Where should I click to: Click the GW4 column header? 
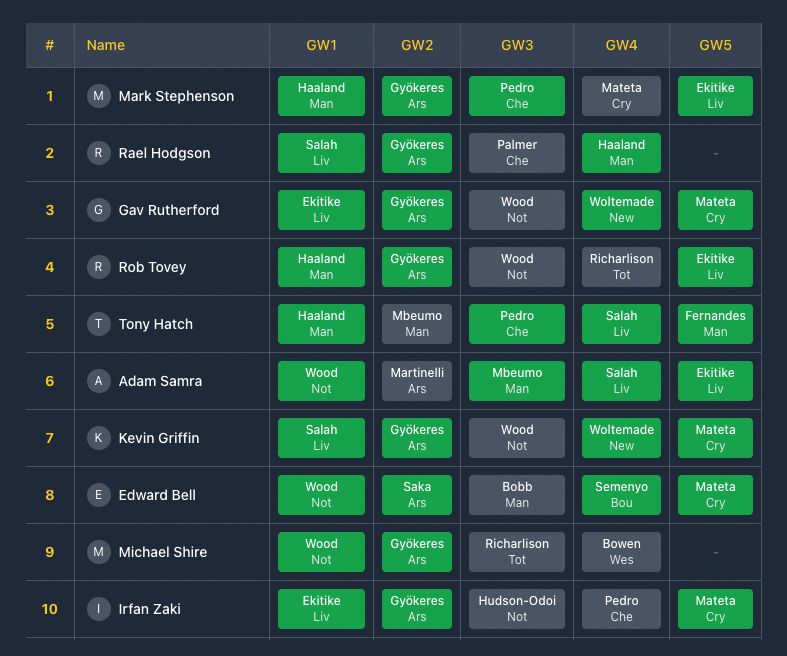tap(621, 45)
